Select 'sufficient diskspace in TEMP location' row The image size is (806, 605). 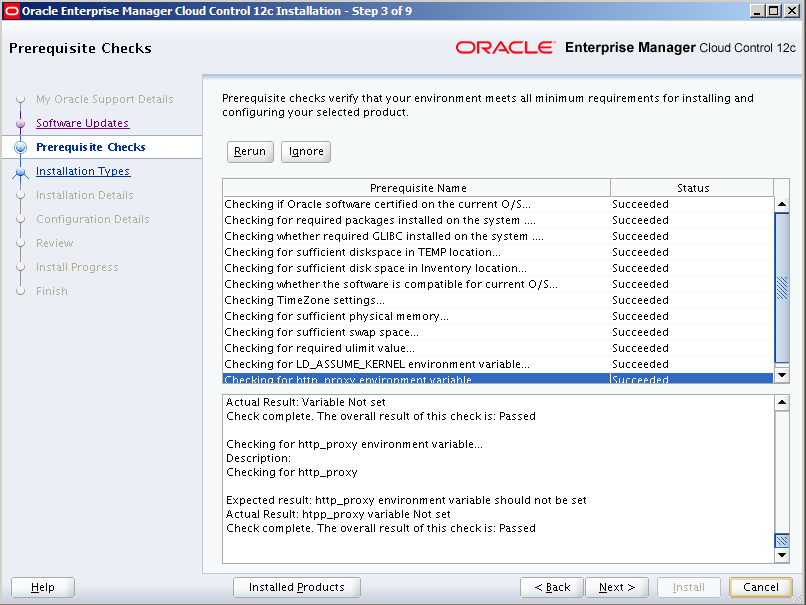[498, 252]
